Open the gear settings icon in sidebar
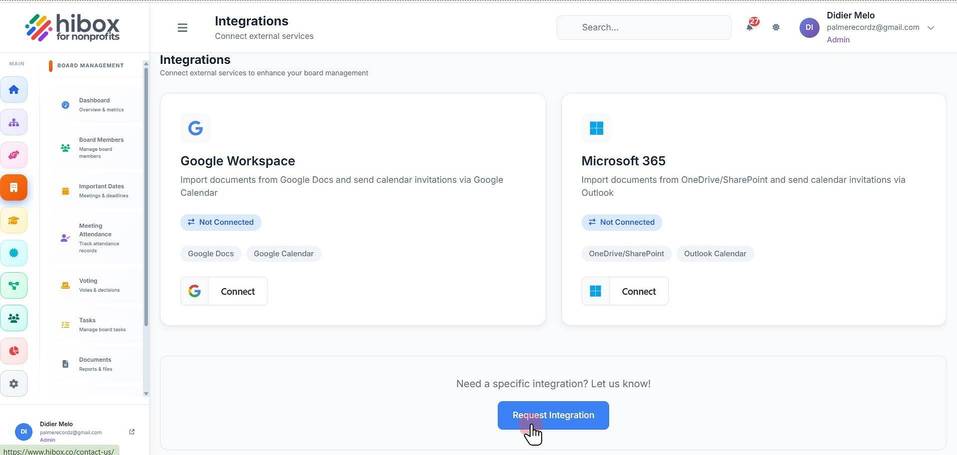 [13, 384]
